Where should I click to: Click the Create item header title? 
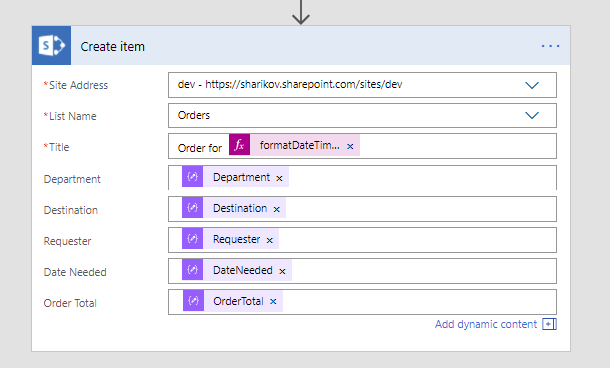coord(112,47)
